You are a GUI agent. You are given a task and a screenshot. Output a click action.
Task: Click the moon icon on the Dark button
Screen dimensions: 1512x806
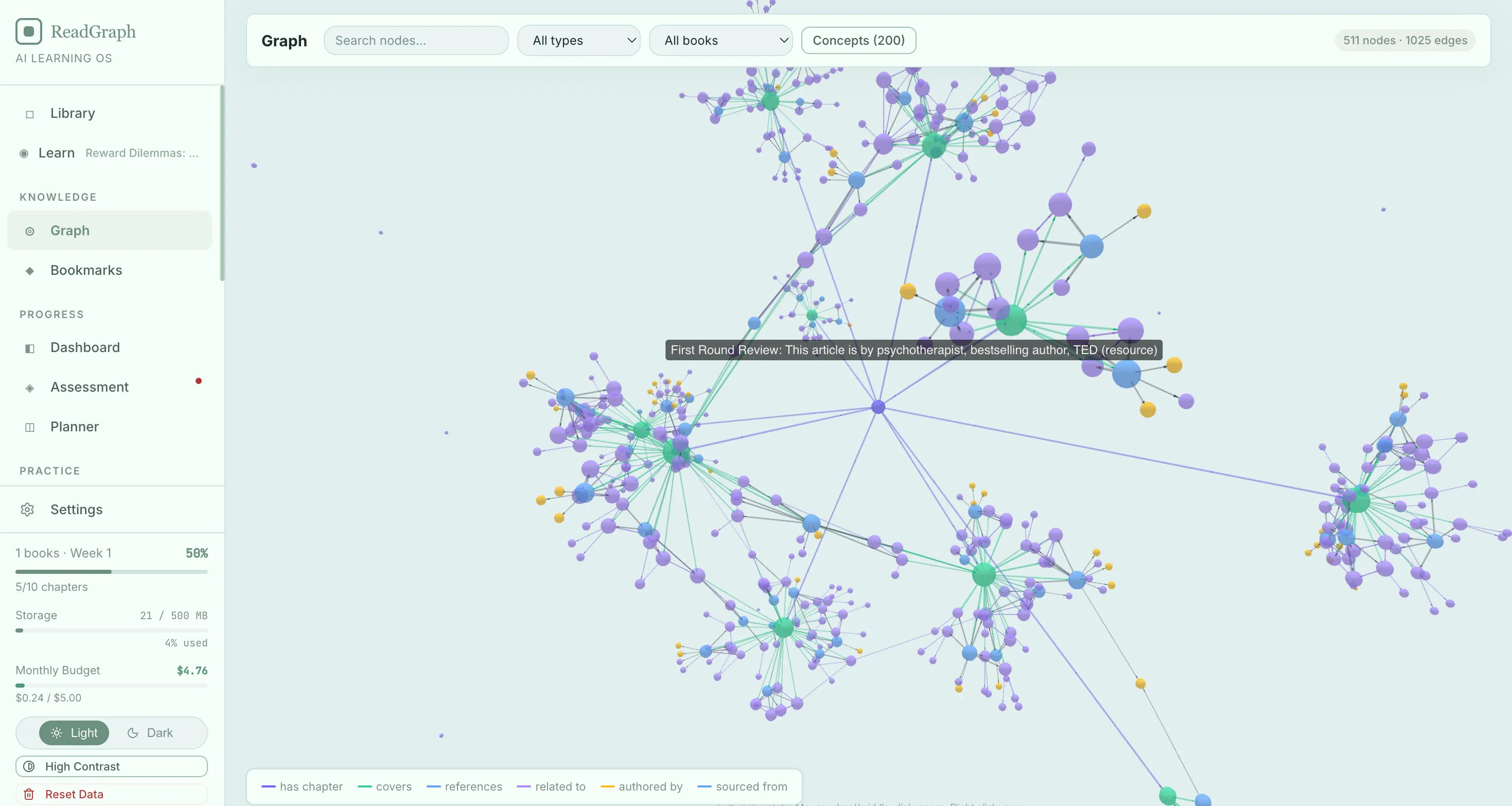tap(133, 732)
